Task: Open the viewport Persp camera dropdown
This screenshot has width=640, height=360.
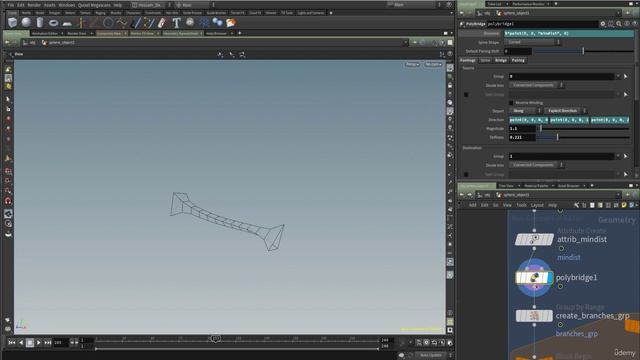Action: (412, 64)
